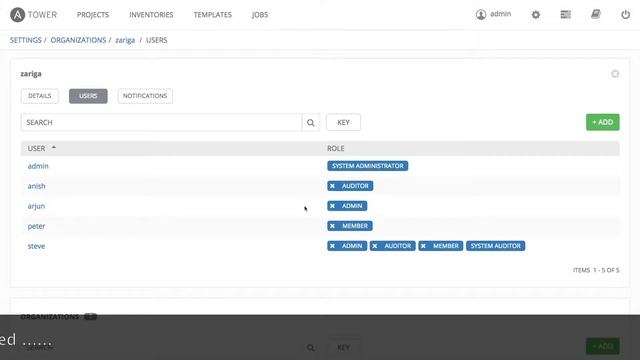Click the ITEMS 1 - 5 OF 5 text

coord(596,270)
